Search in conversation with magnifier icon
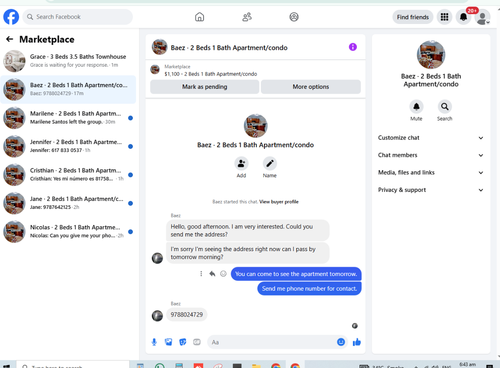Viewport: 500px width, 368px height. tap(445, 107)
